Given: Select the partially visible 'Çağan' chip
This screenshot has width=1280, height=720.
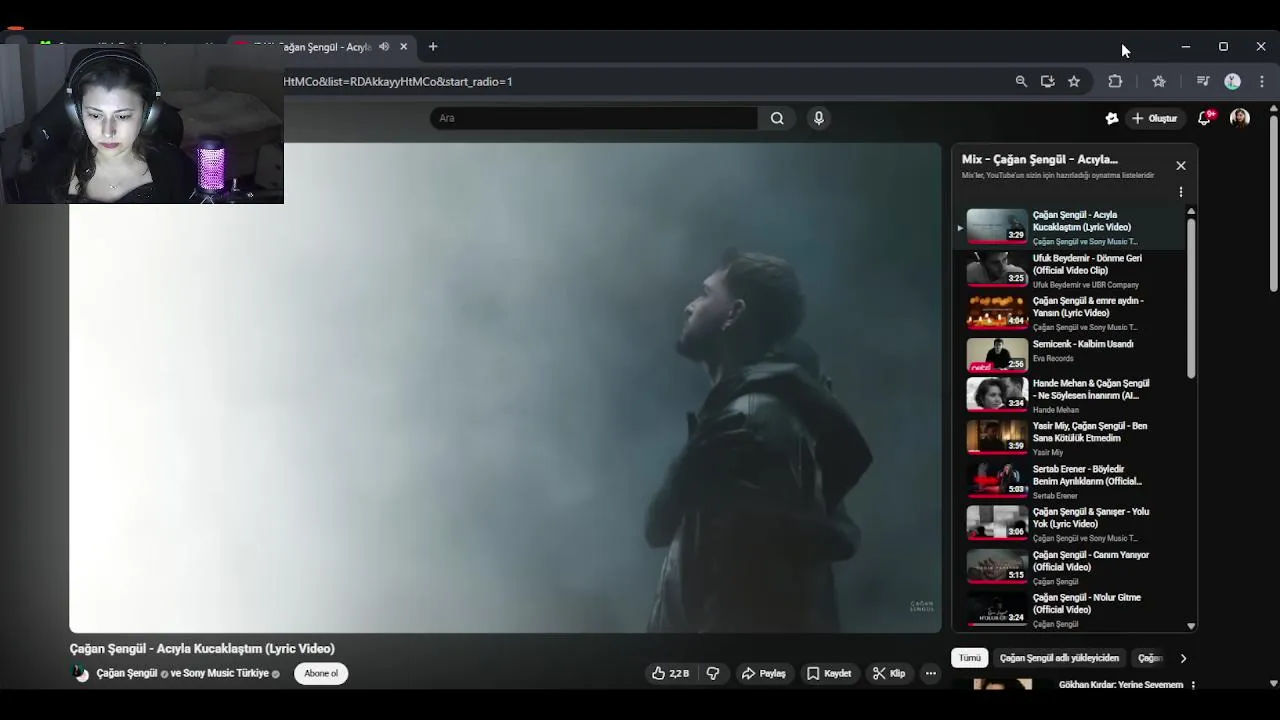Looking at the screenshot, I should tap(1150, 658).
